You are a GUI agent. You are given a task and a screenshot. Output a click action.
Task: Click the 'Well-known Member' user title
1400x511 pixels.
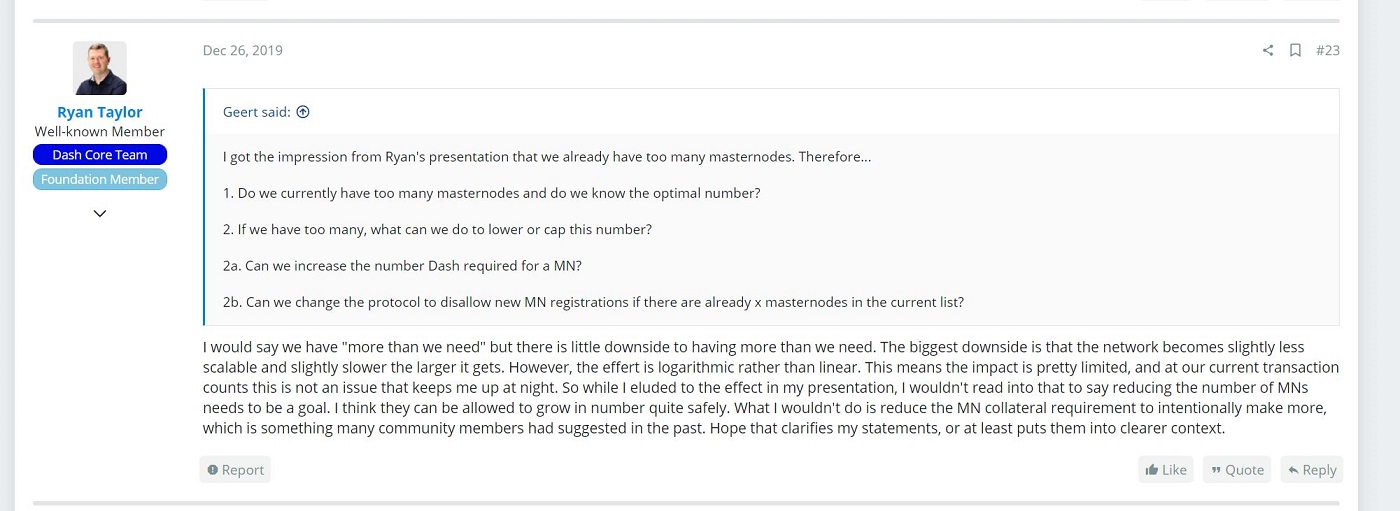[x=100, y=132]
